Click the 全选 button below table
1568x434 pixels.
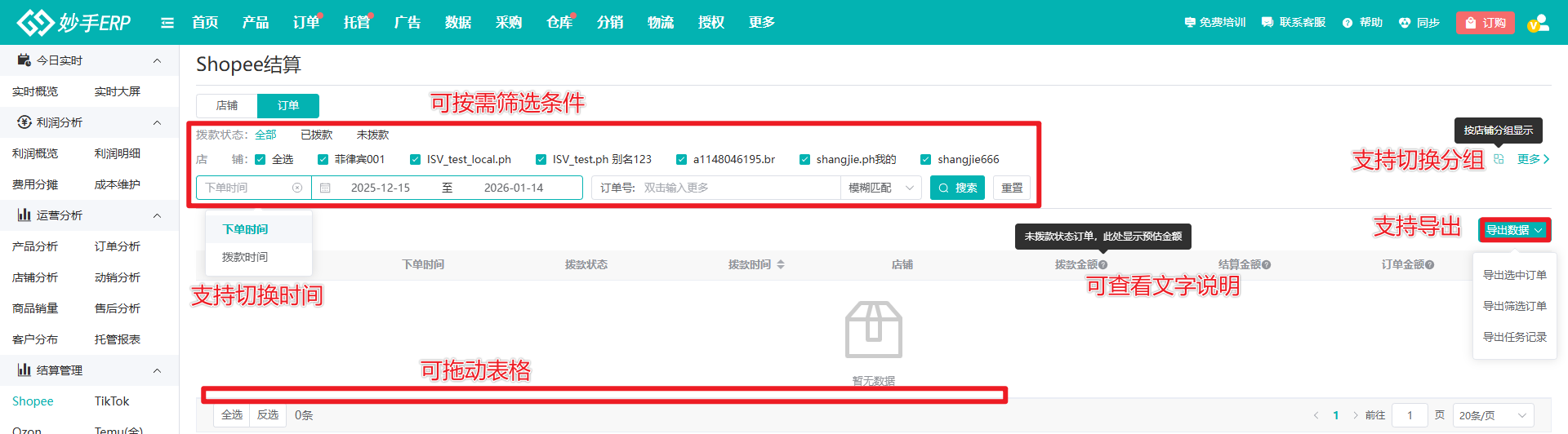pyautogui.click(x=232, y=415)
